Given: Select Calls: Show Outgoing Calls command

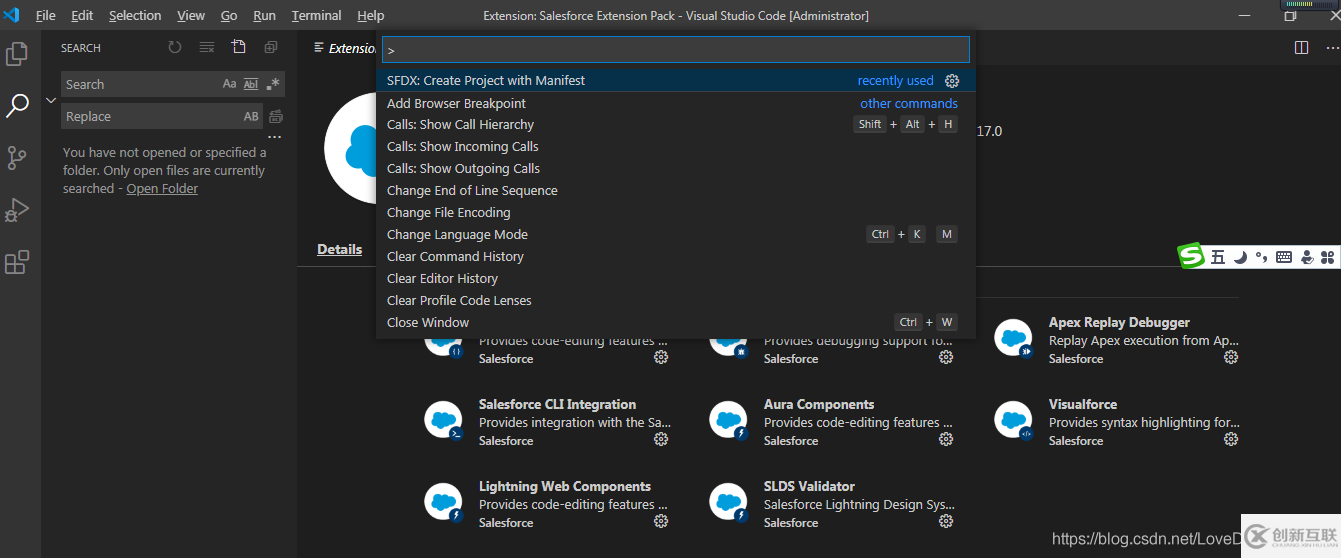Looking at the screenshot, I should [675, 168].
